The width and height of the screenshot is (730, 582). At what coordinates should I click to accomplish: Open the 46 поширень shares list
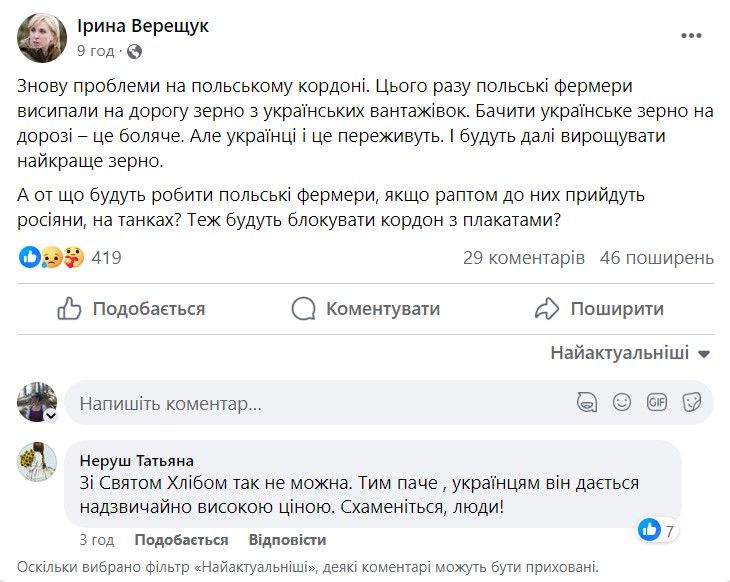pyautogui.click(x=657, y=258)
